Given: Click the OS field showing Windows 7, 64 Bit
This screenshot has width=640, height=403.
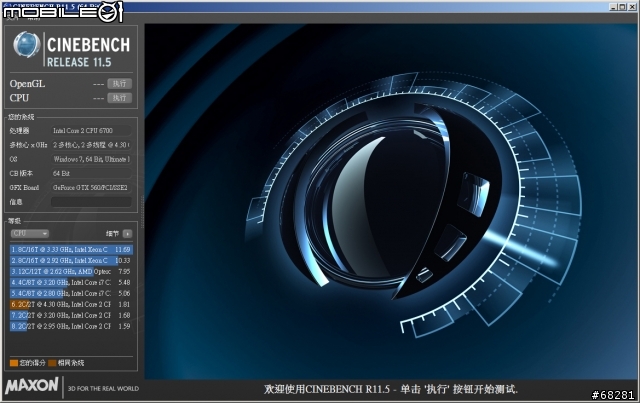Looking at the screenshot, I should (91, 159).
